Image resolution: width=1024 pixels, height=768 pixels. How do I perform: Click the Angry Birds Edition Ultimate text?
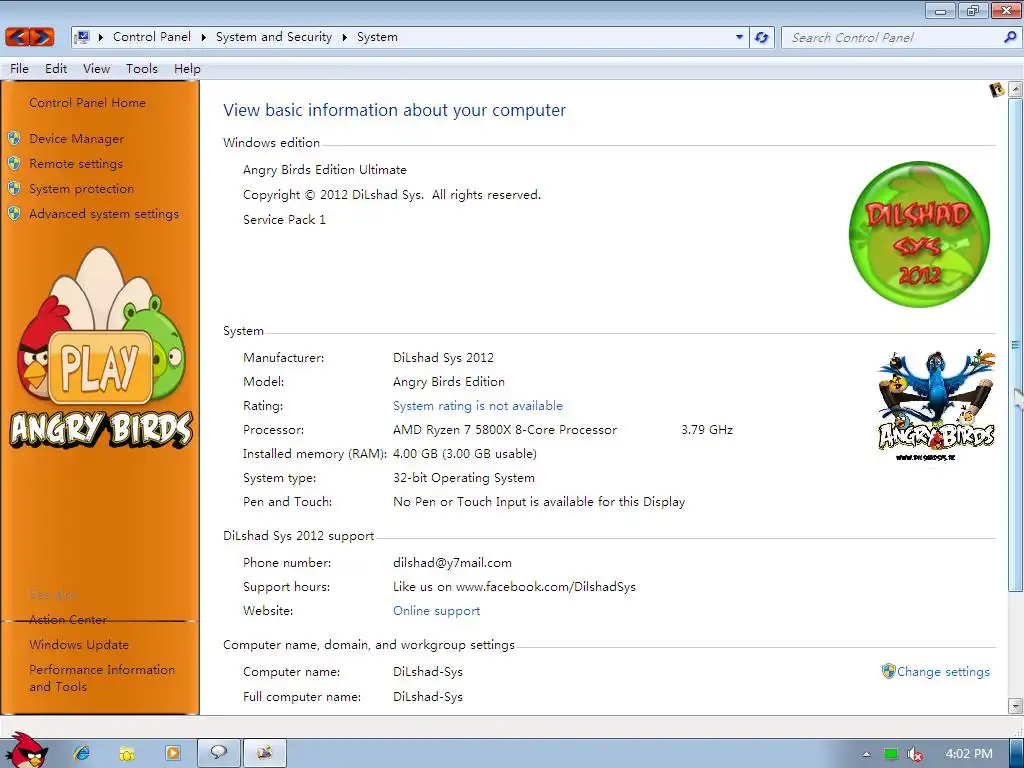click(x=325, y=169)
